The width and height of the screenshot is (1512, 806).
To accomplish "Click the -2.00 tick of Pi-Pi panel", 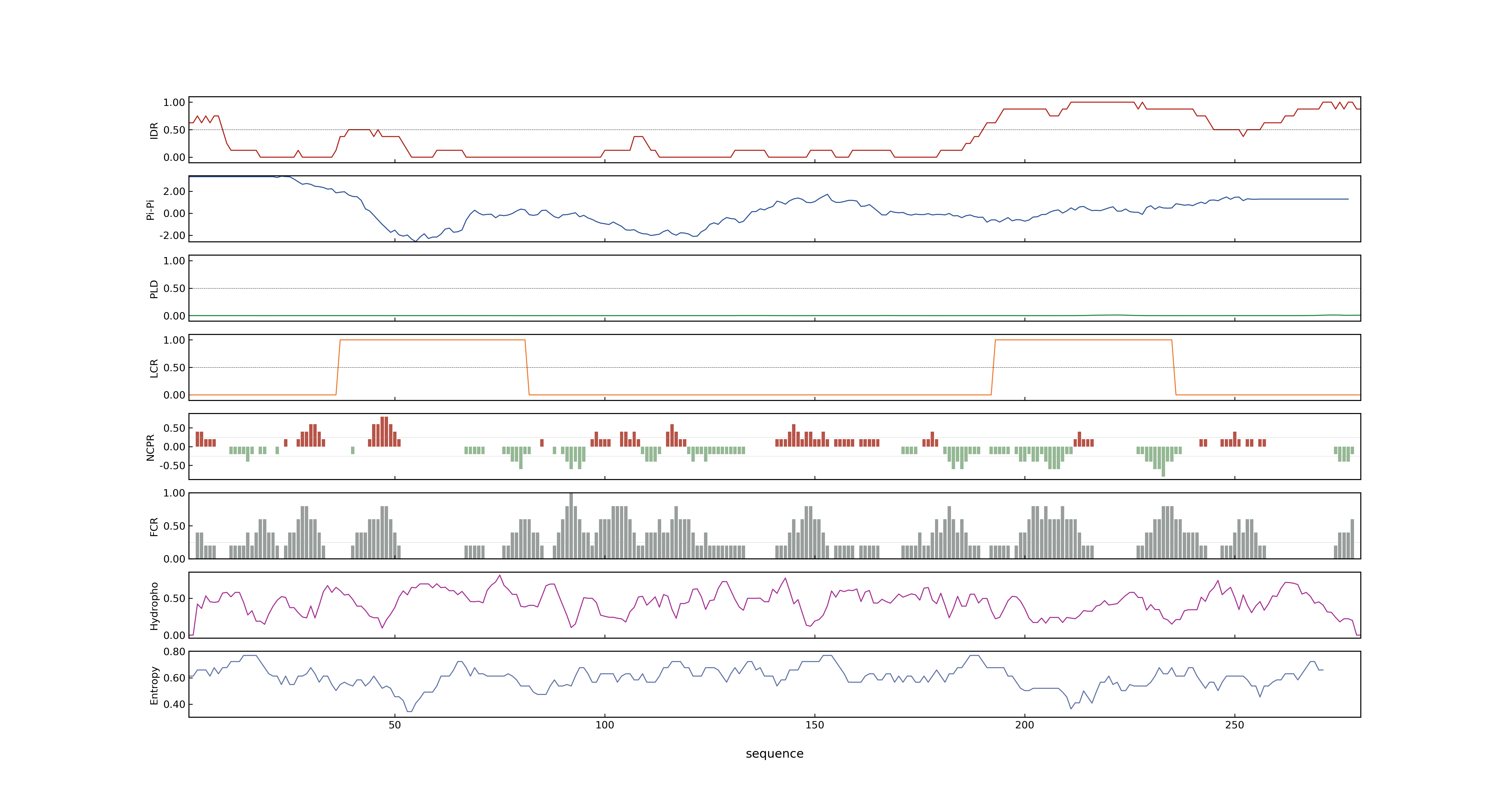I will [172, 235].
